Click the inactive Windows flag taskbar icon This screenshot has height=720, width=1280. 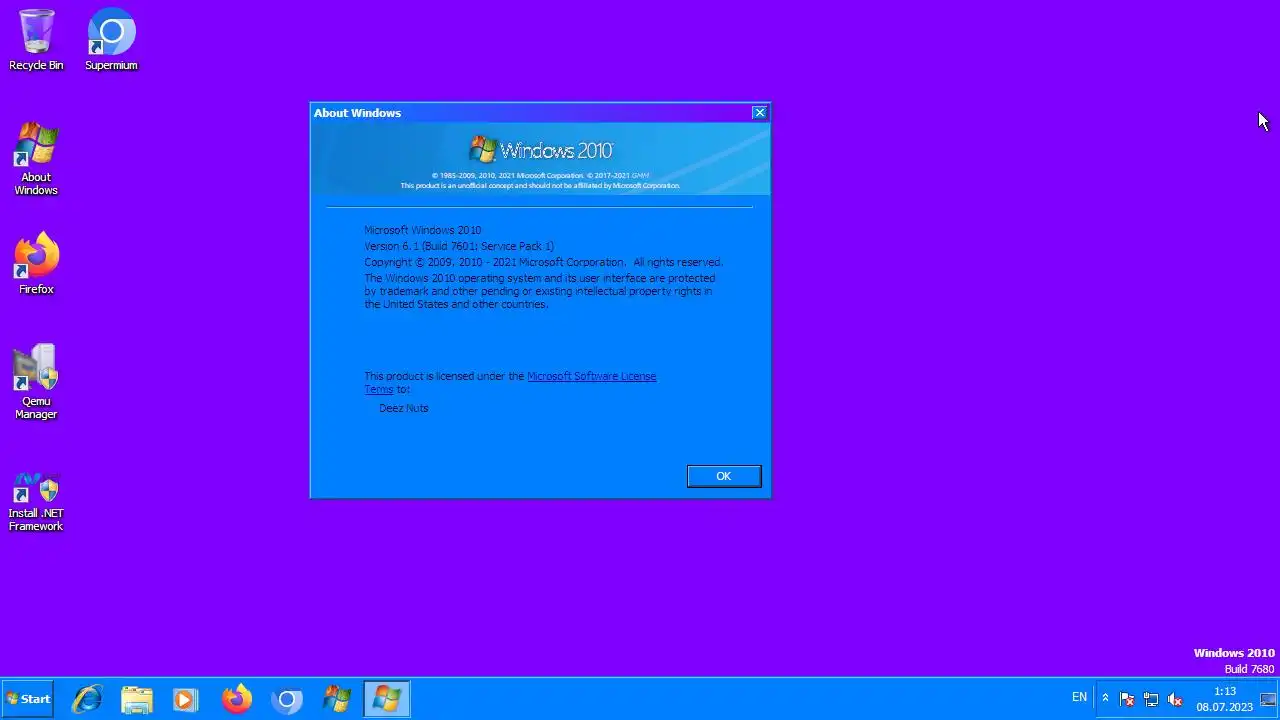[337, 699]
